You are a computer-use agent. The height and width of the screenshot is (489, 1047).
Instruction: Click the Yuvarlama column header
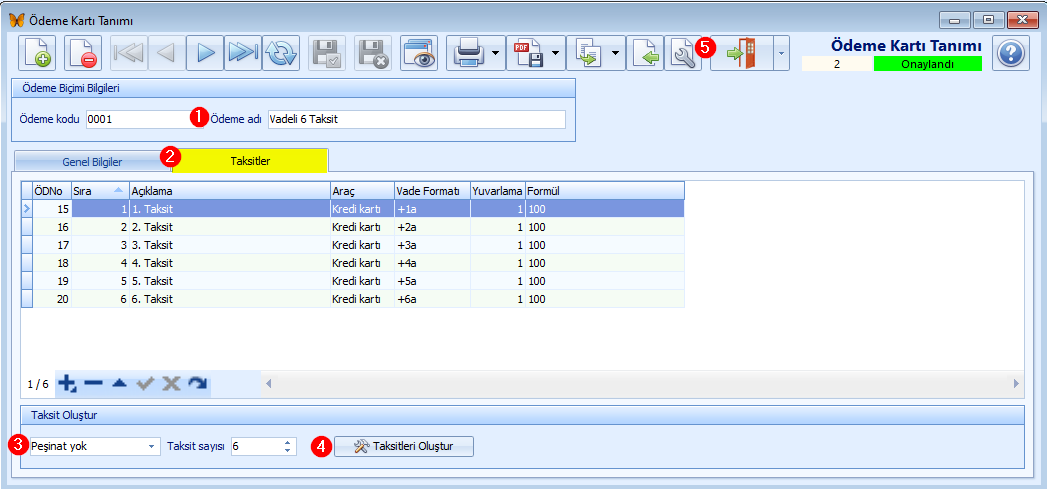tap(497, 190)
